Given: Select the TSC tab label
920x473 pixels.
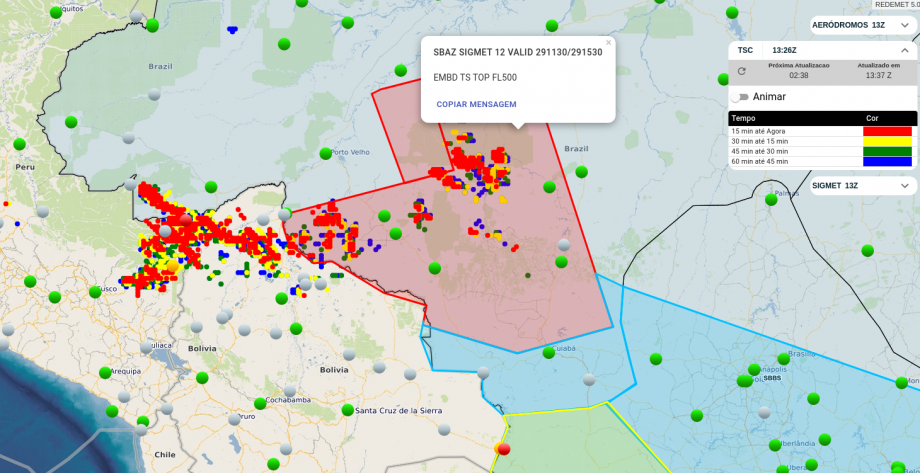Looking at the screenshot, I should tap(745, 50).
